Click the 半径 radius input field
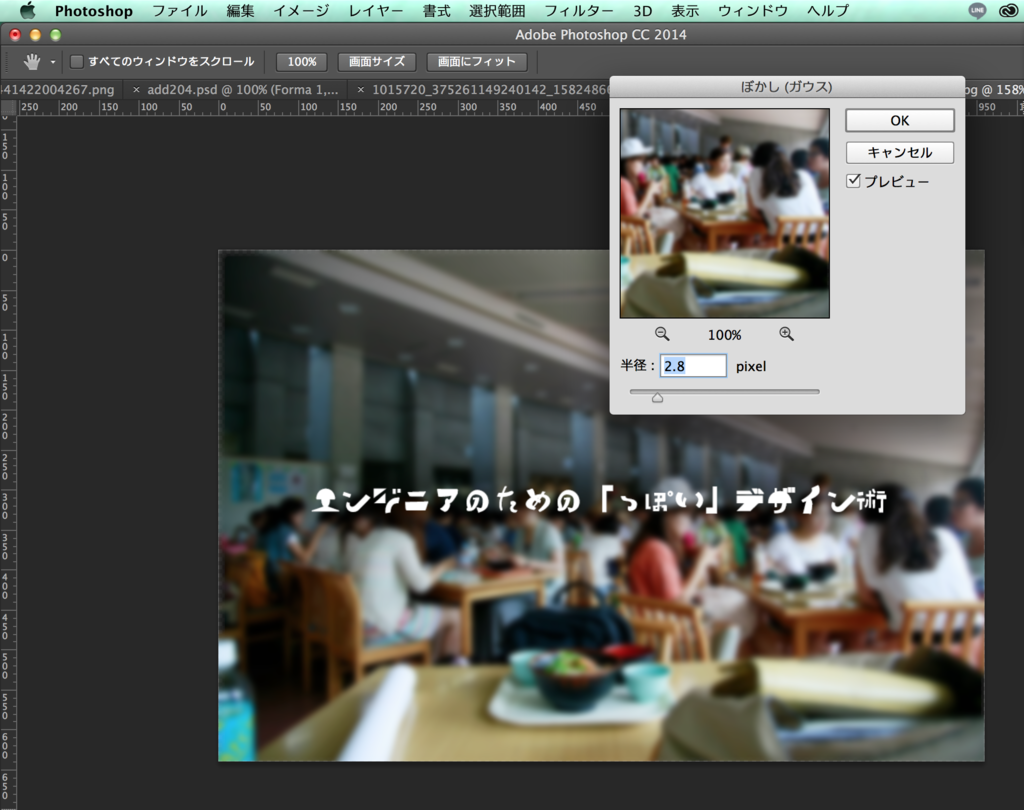Image resolution: width=1024 pixels, height=810 pixels. (x=693, y=366)
